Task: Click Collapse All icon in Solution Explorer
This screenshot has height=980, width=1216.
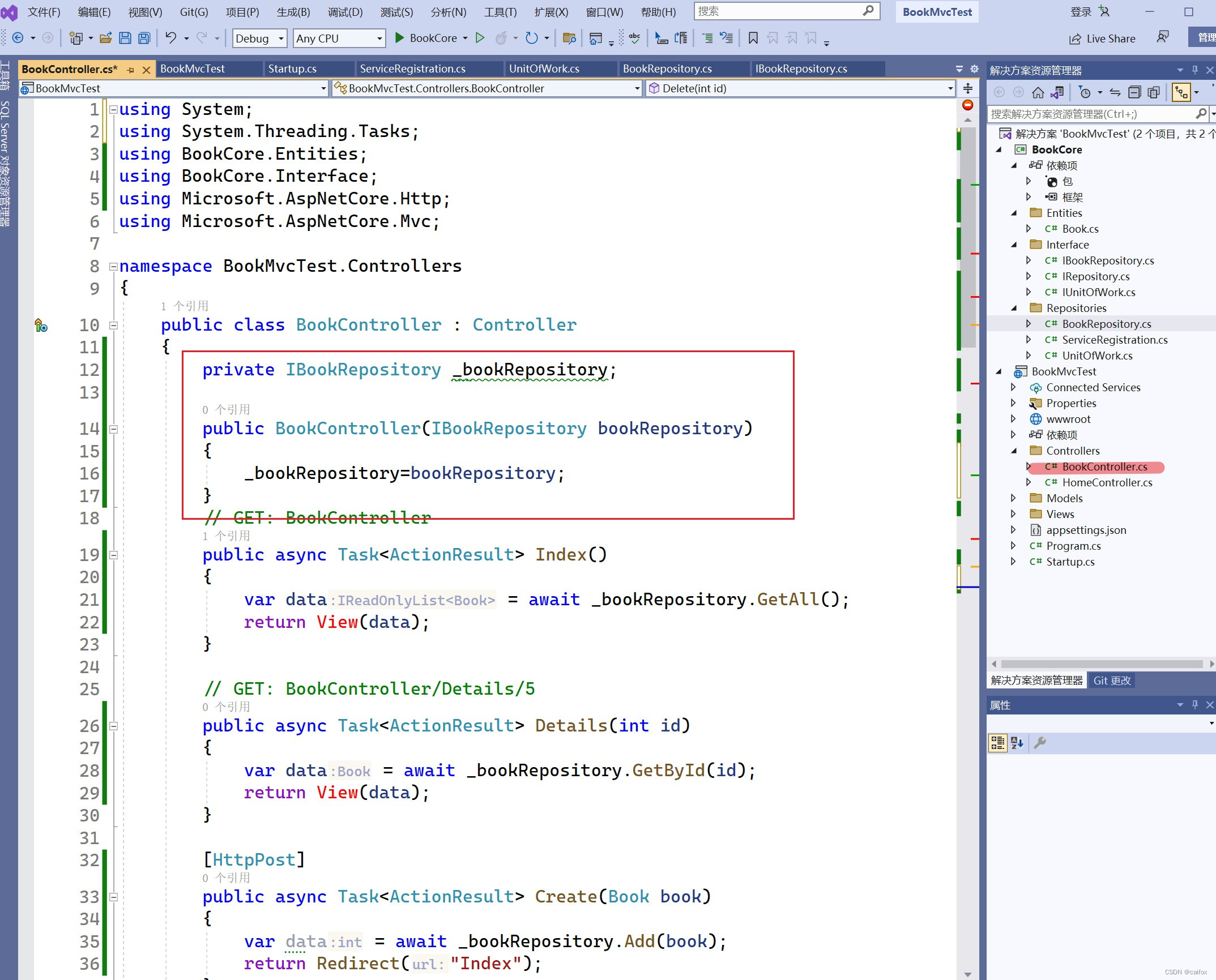Action: click(x=1134, y=92)
